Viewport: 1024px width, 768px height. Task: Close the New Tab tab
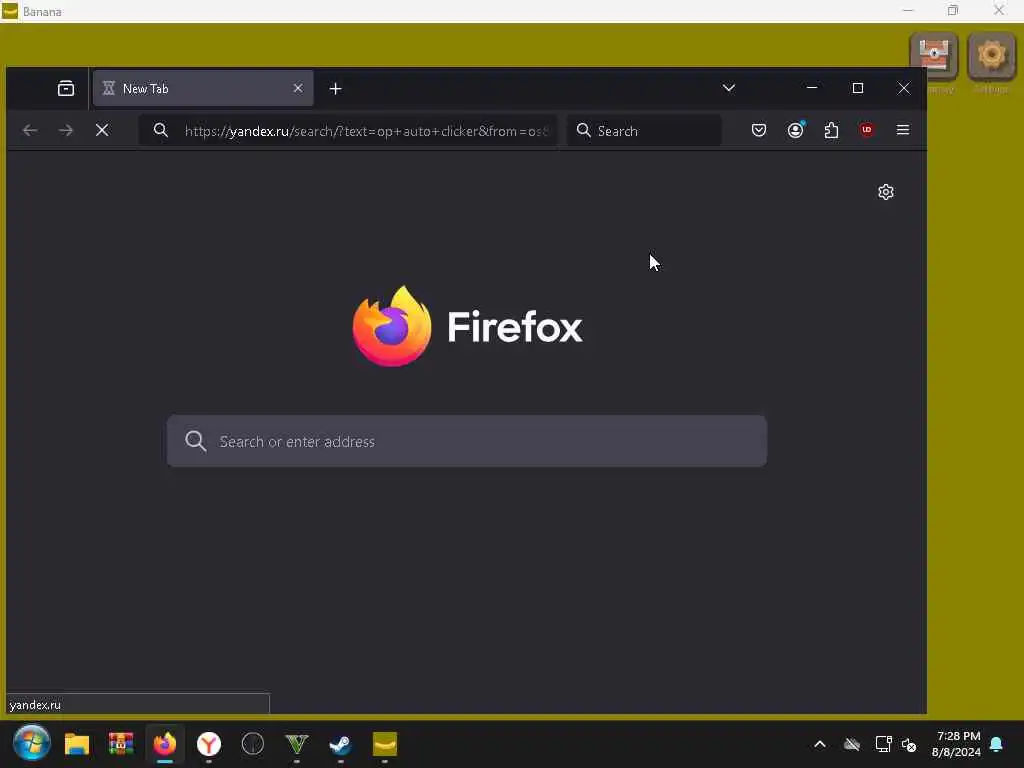tap(298, 88)
